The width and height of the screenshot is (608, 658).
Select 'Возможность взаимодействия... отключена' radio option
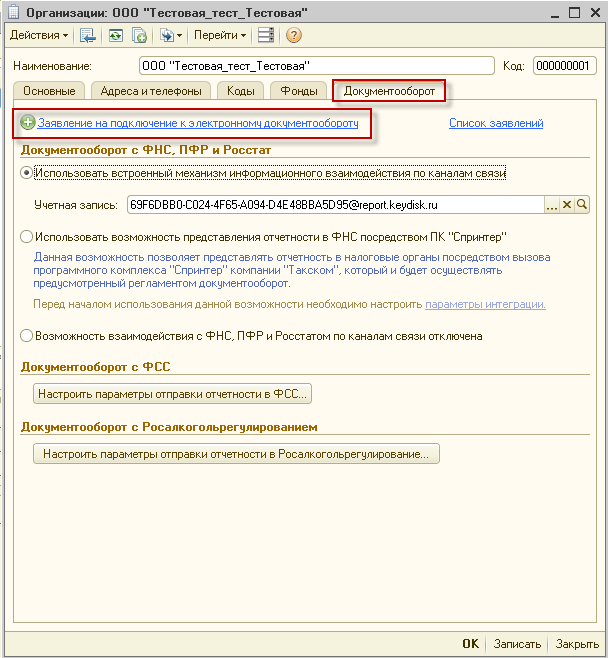(26, 336)
